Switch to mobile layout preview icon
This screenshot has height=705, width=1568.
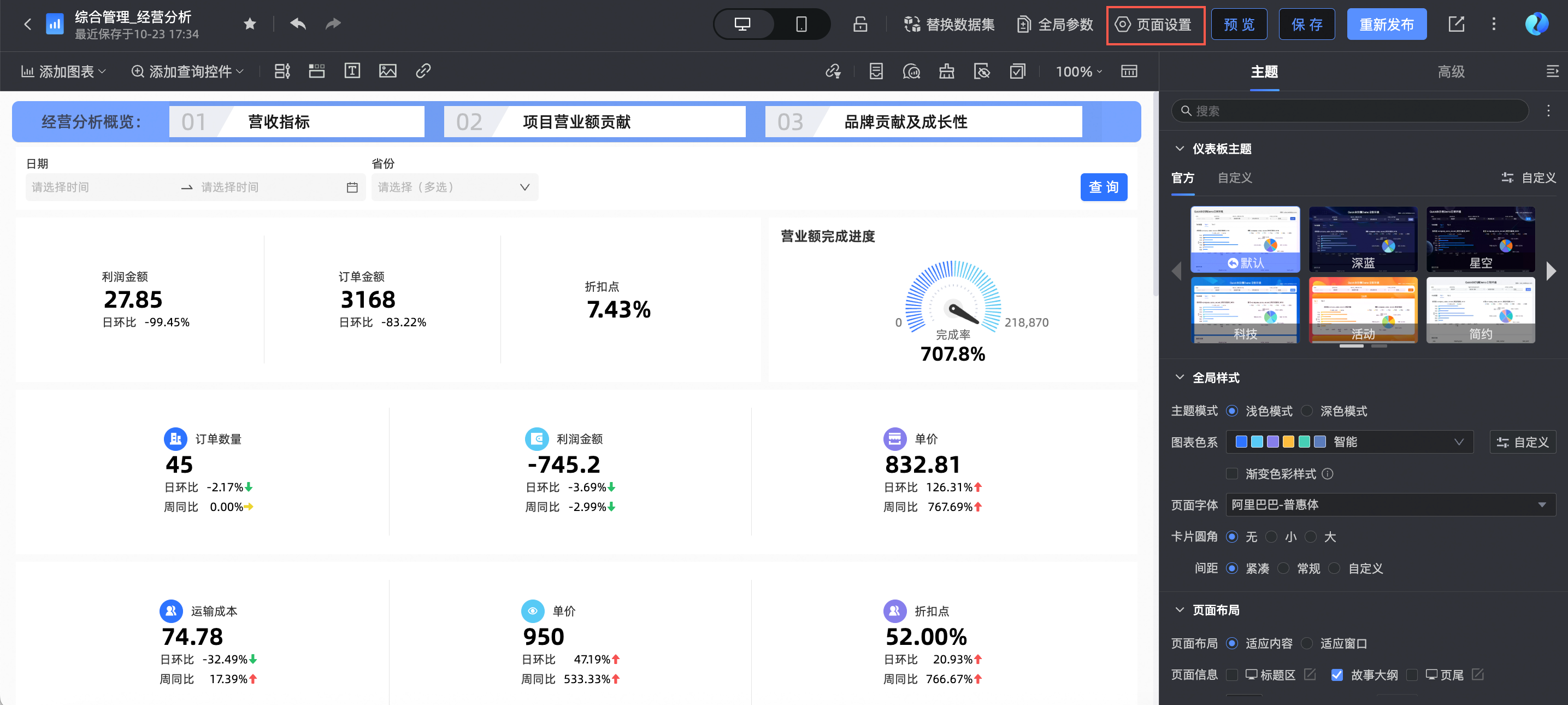click(x=801, y=25)
